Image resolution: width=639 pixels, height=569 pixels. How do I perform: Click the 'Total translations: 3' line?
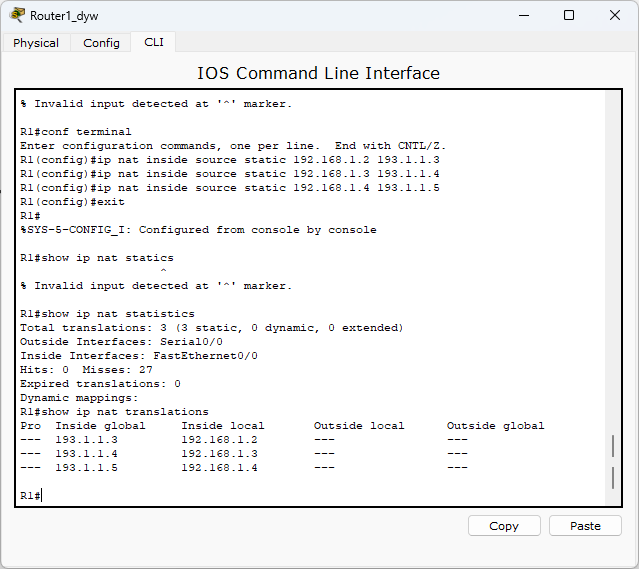coord(212,328)
